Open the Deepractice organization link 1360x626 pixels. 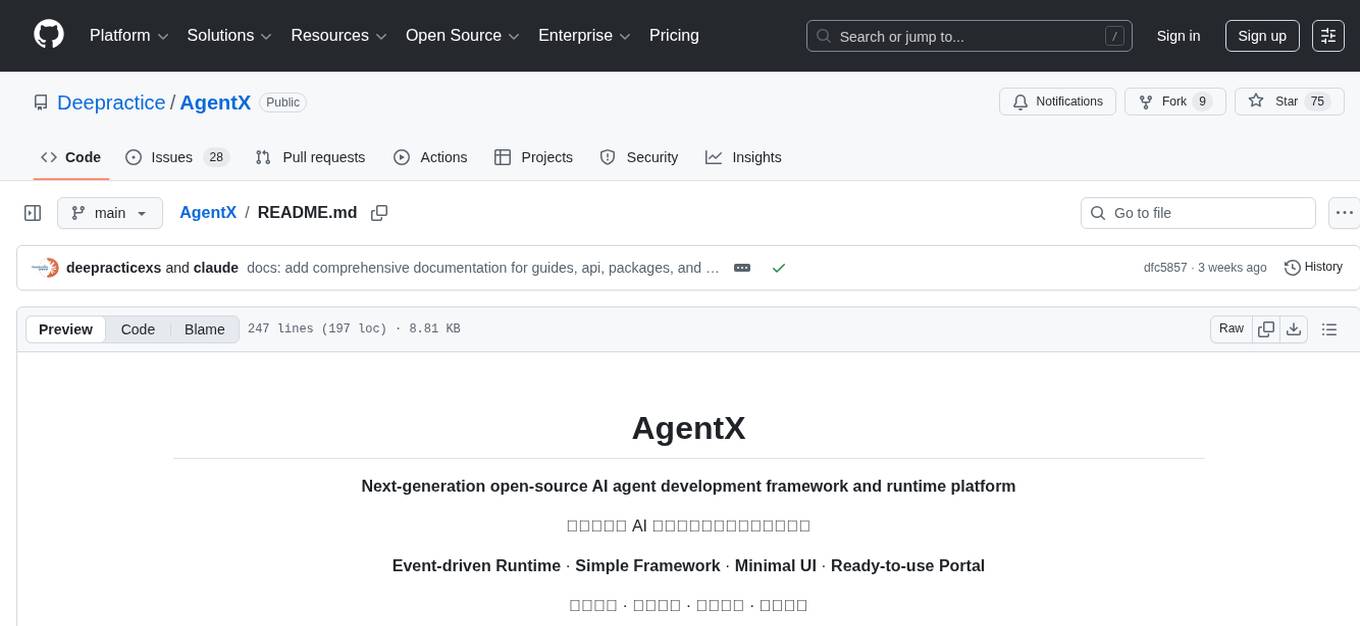pyautogui.click(x=110, y=102)
